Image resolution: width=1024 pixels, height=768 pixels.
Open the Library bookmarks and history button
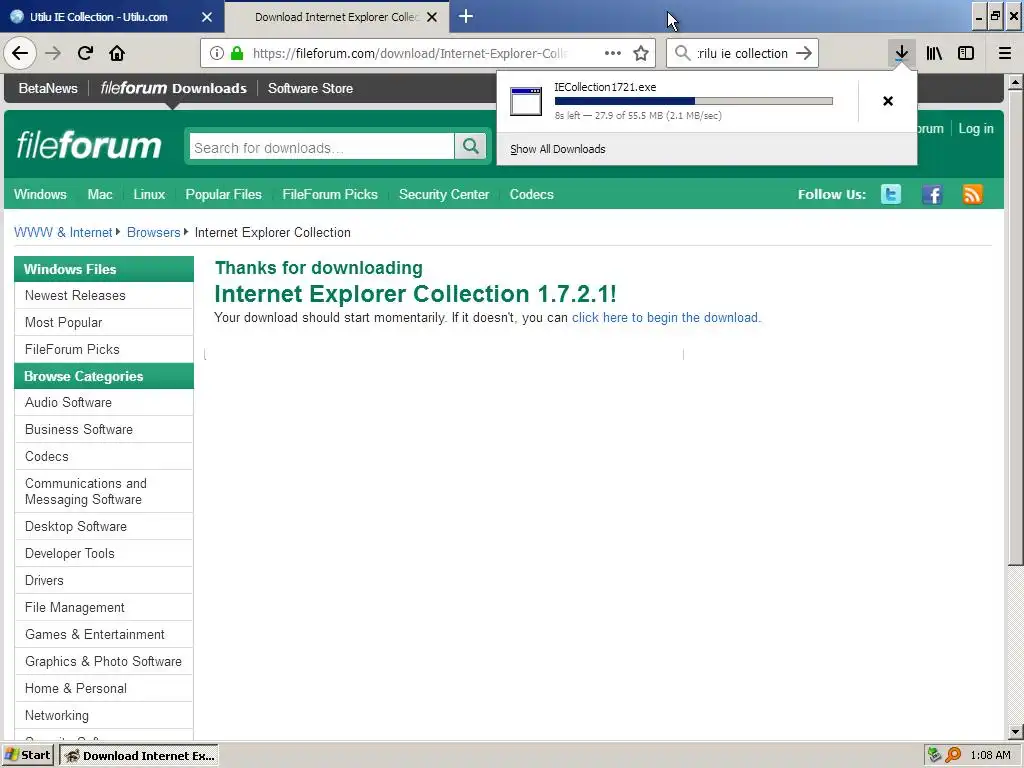pos(934,54)
